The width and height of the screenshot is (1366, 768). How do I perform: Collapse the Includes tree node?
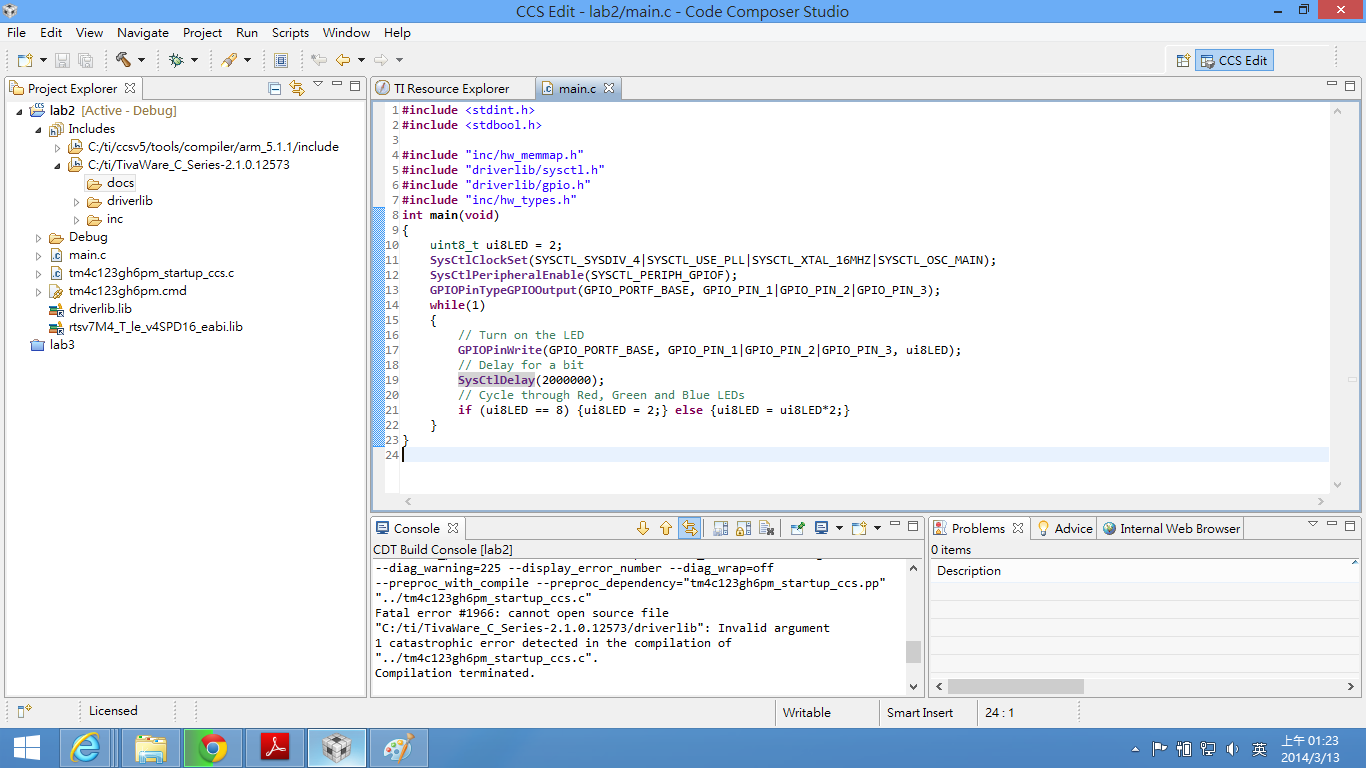point(39,129)
